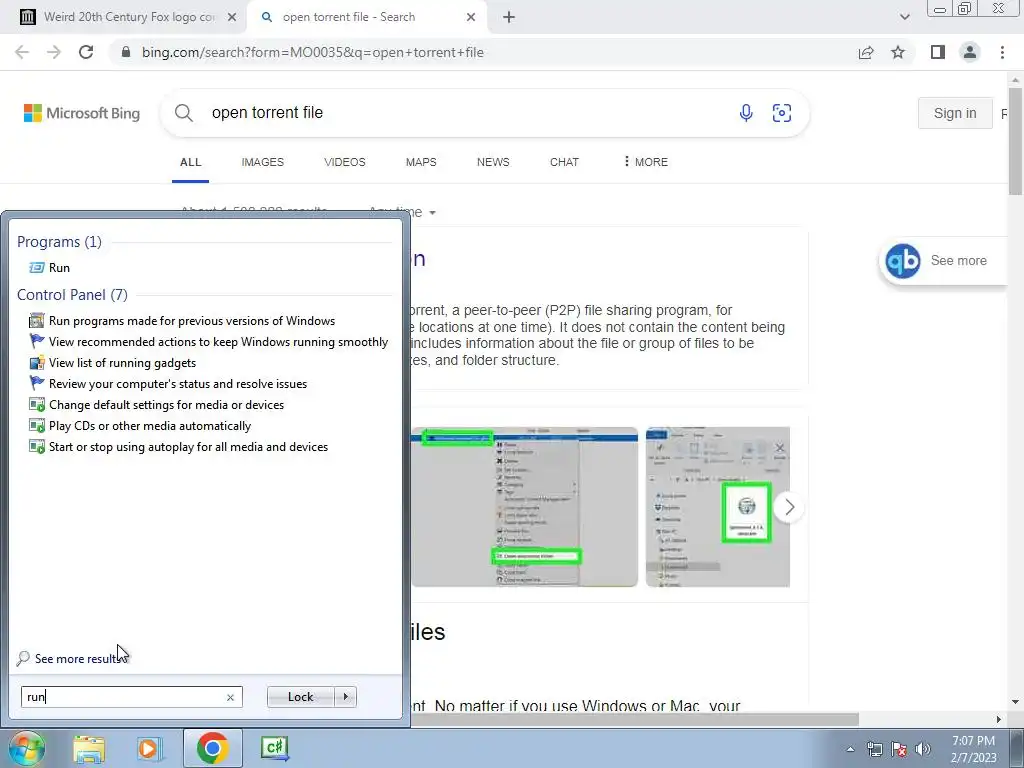Viewport: 1024px width, 768px height.
Task: Switch to the IMAGES tab
Action: [263, 162]
